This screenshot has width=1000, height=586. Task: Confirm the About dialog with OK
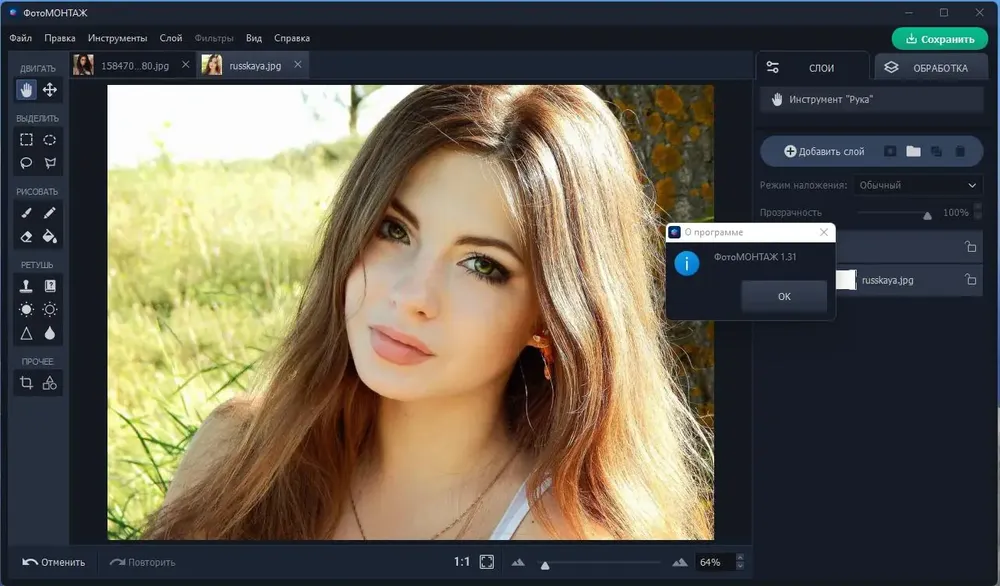click(x=784, y=297)
